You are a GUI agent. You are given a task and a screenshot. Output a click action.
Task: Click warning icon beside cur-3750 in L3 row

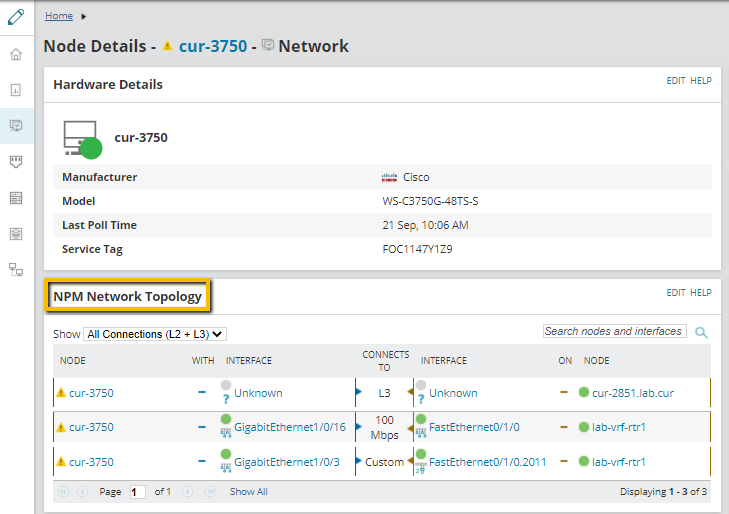[61, 393]
